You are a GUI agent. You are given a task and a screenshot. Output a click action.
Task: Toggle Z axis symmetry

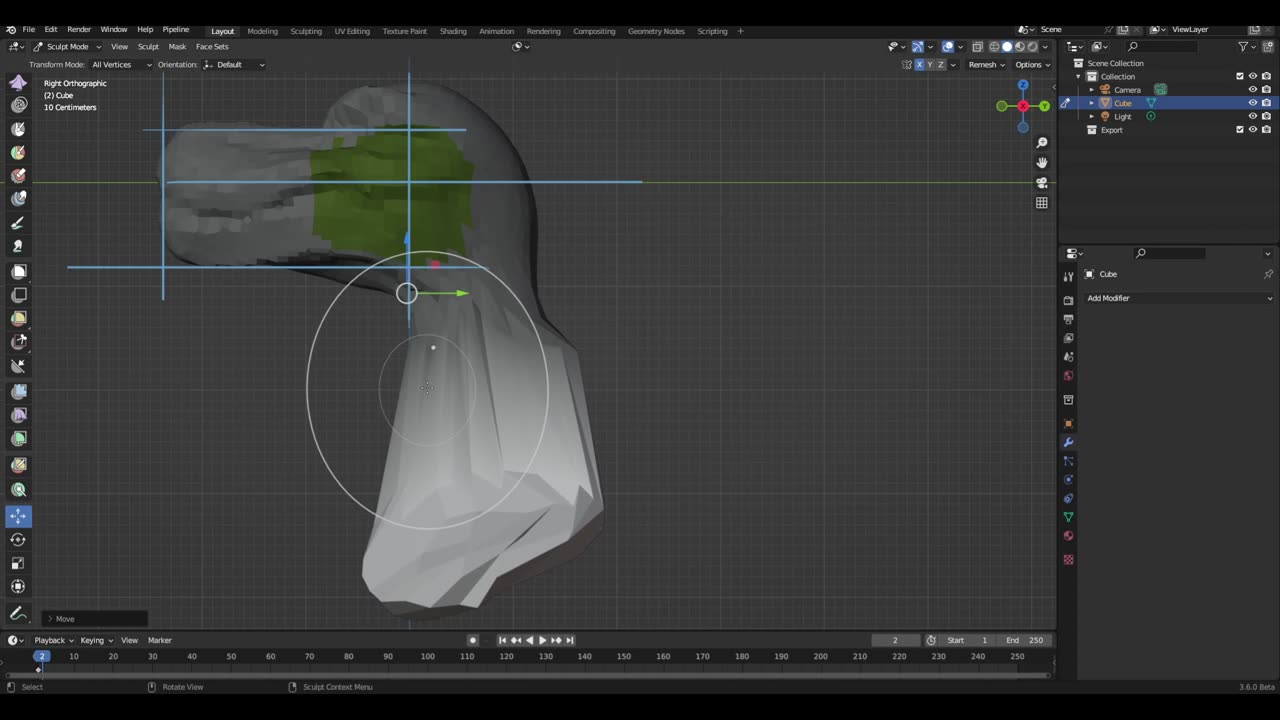pos(941,65)
